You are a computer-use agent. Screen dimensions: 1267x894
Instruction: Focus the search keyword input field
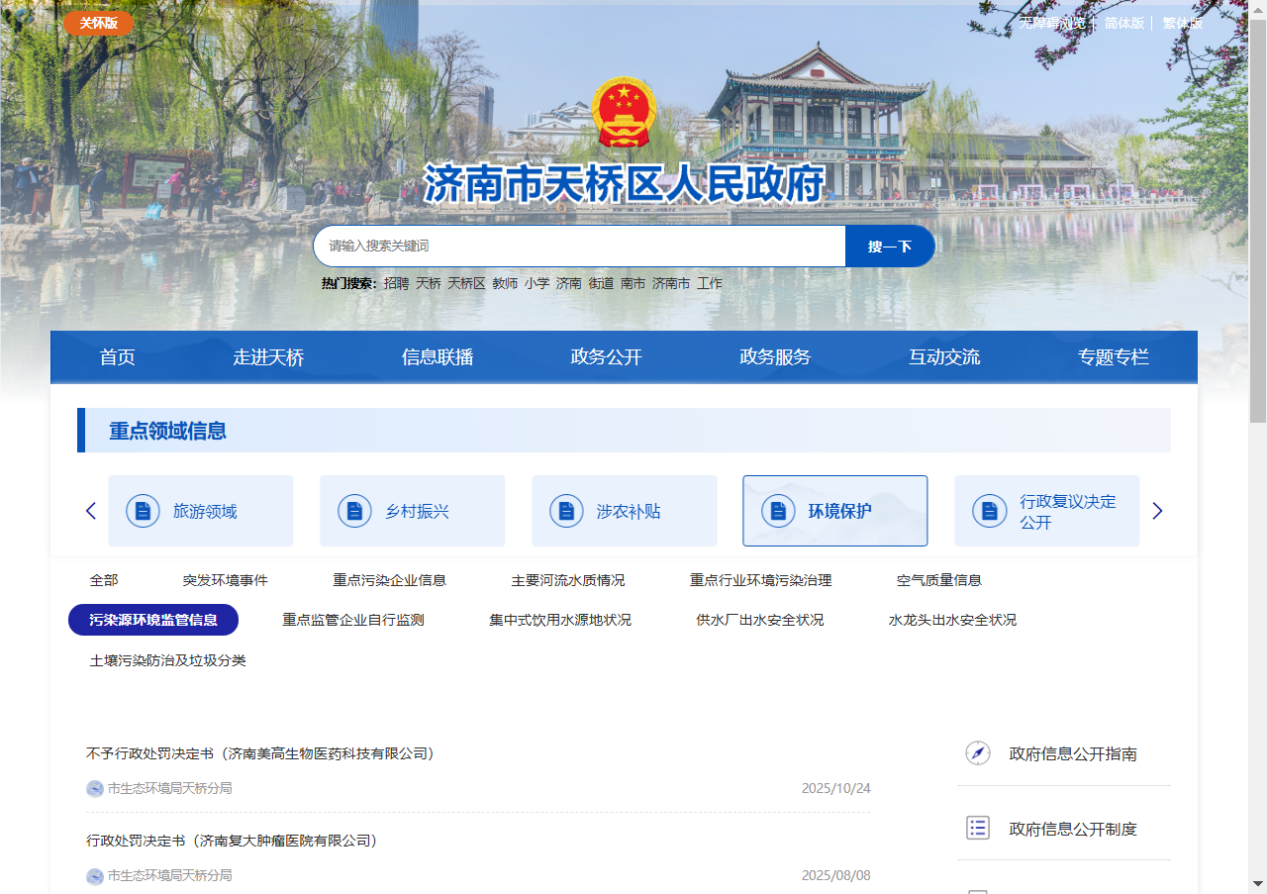click(580, 246)
